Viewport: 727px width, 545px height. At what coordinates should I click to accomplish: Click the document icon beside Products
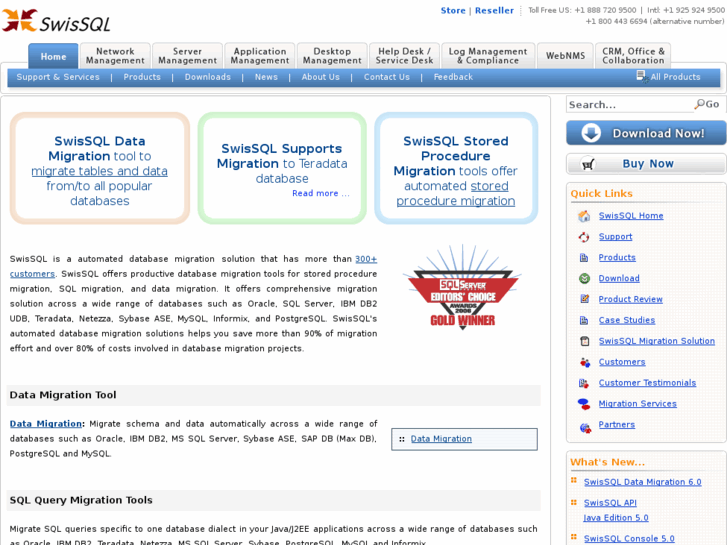coord(584,257)
